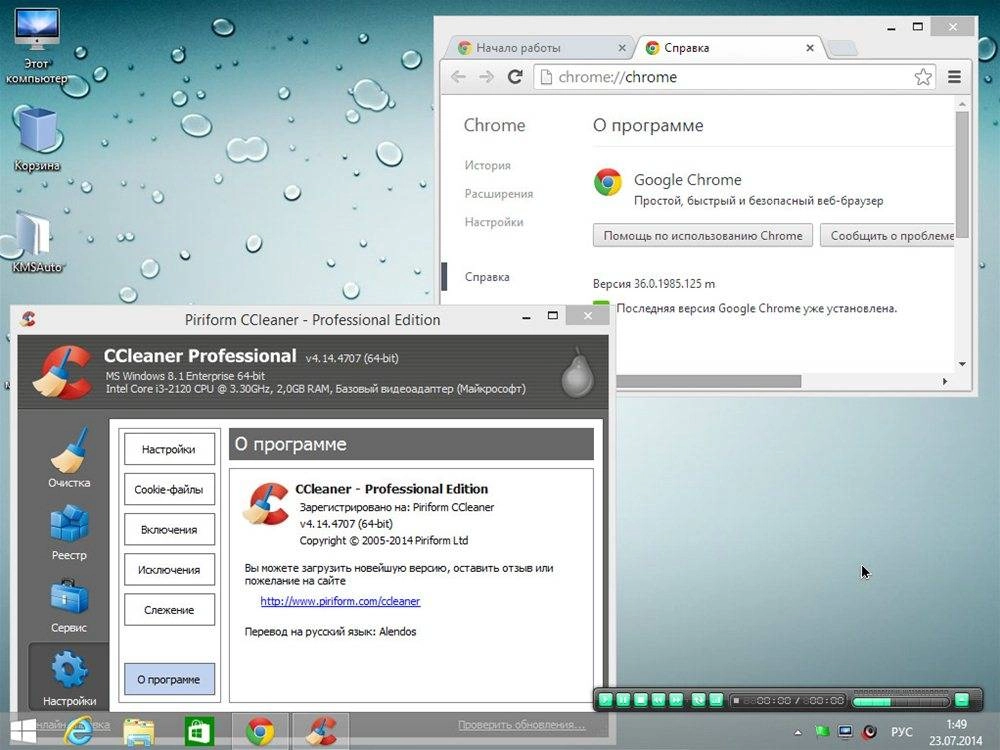Open the Слежение subtab in CCleaner
Screen dimensions: 1000x750
(x=169, y=610)
